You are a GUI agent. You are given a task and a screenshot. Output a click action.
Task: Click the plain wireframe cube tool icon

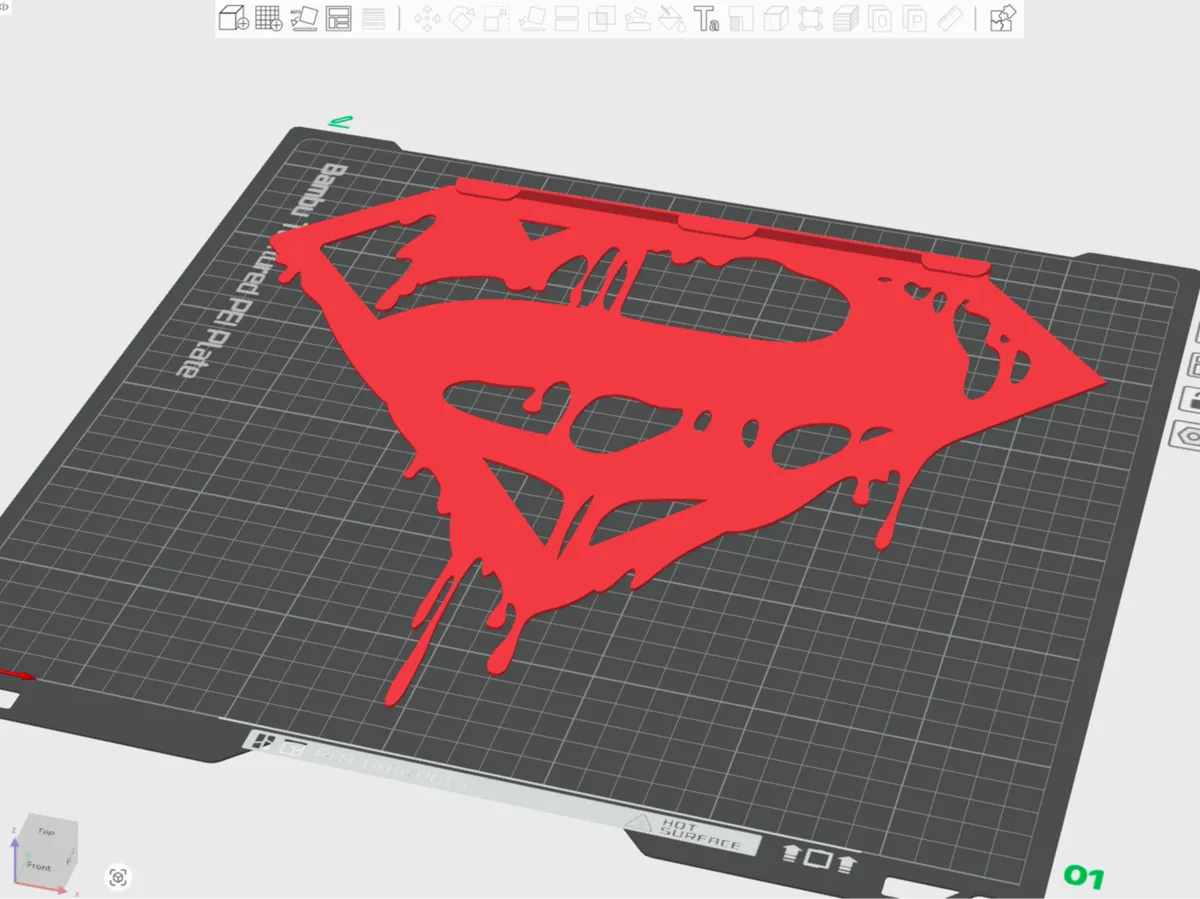[776, 18]
